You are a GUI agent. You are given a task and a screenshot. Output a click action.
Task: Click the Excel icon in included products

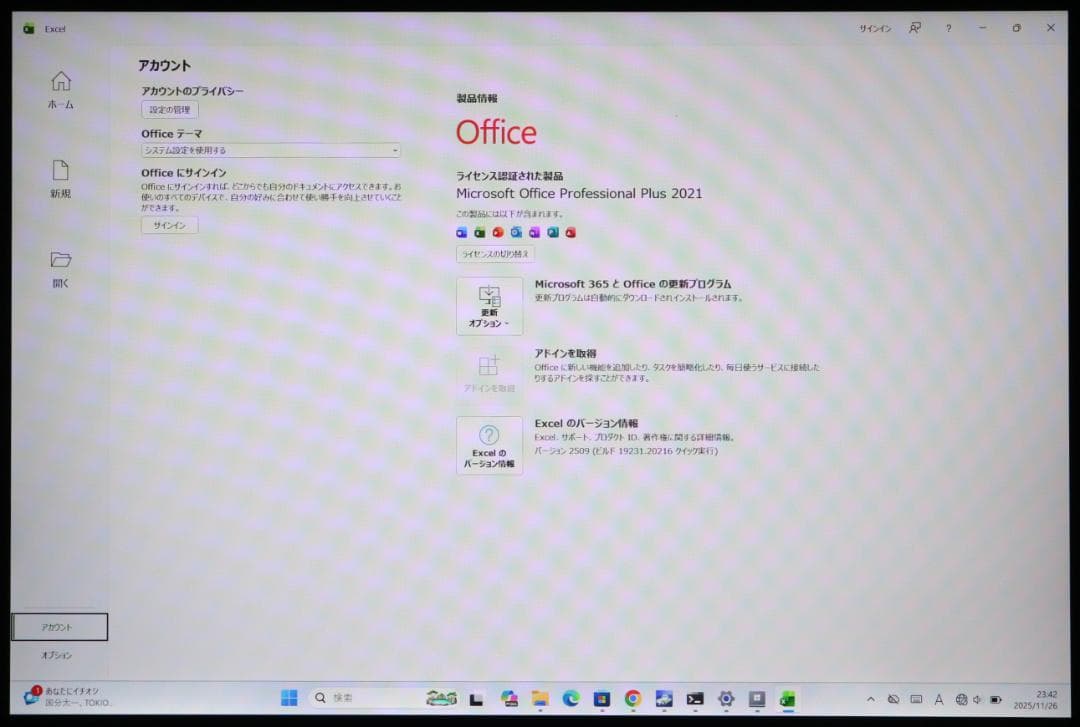tap(479, 232)
